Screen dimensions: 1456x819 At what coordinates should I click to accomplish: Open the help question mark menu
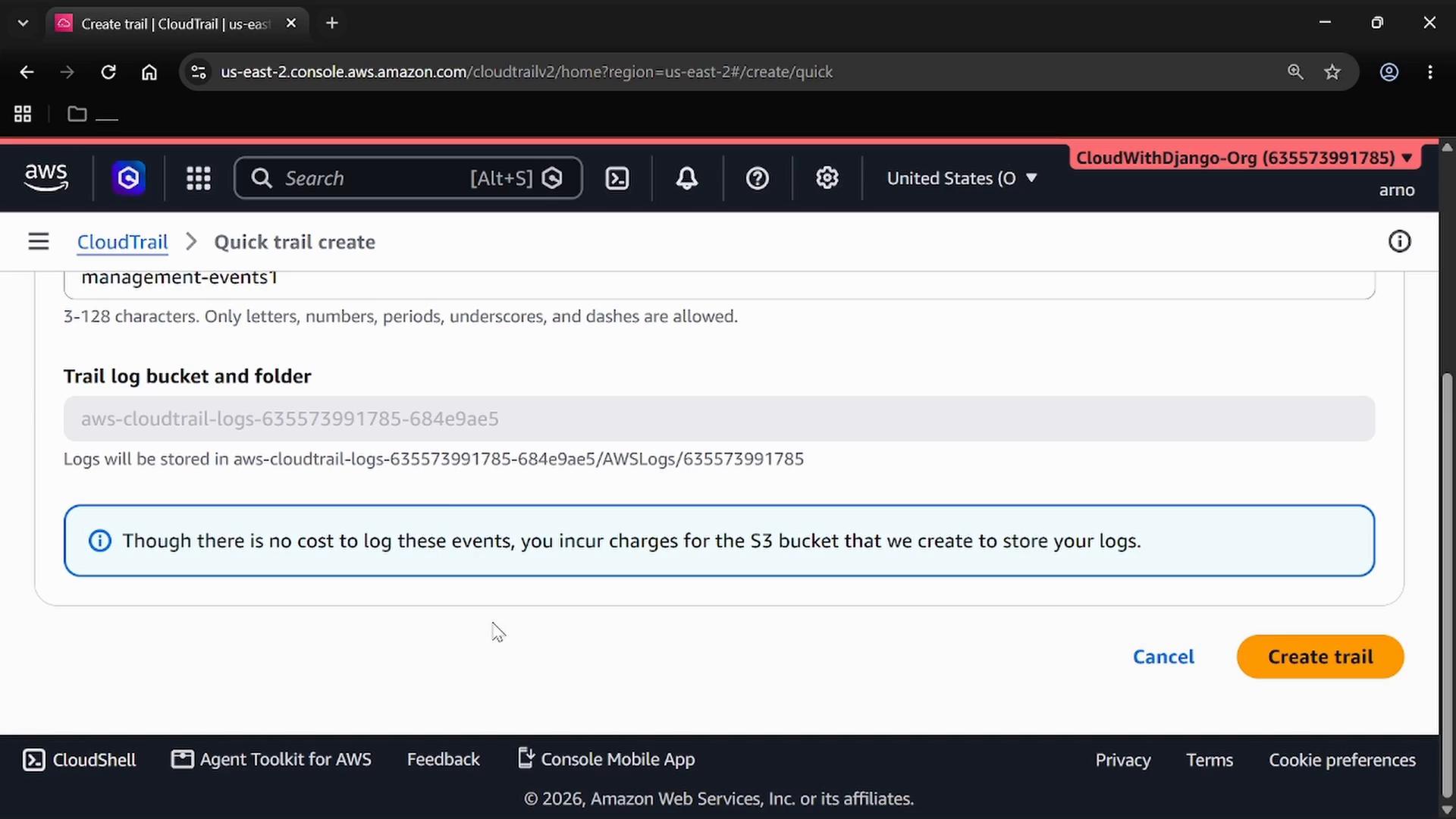pyautogui.click(x=758, y=178)
